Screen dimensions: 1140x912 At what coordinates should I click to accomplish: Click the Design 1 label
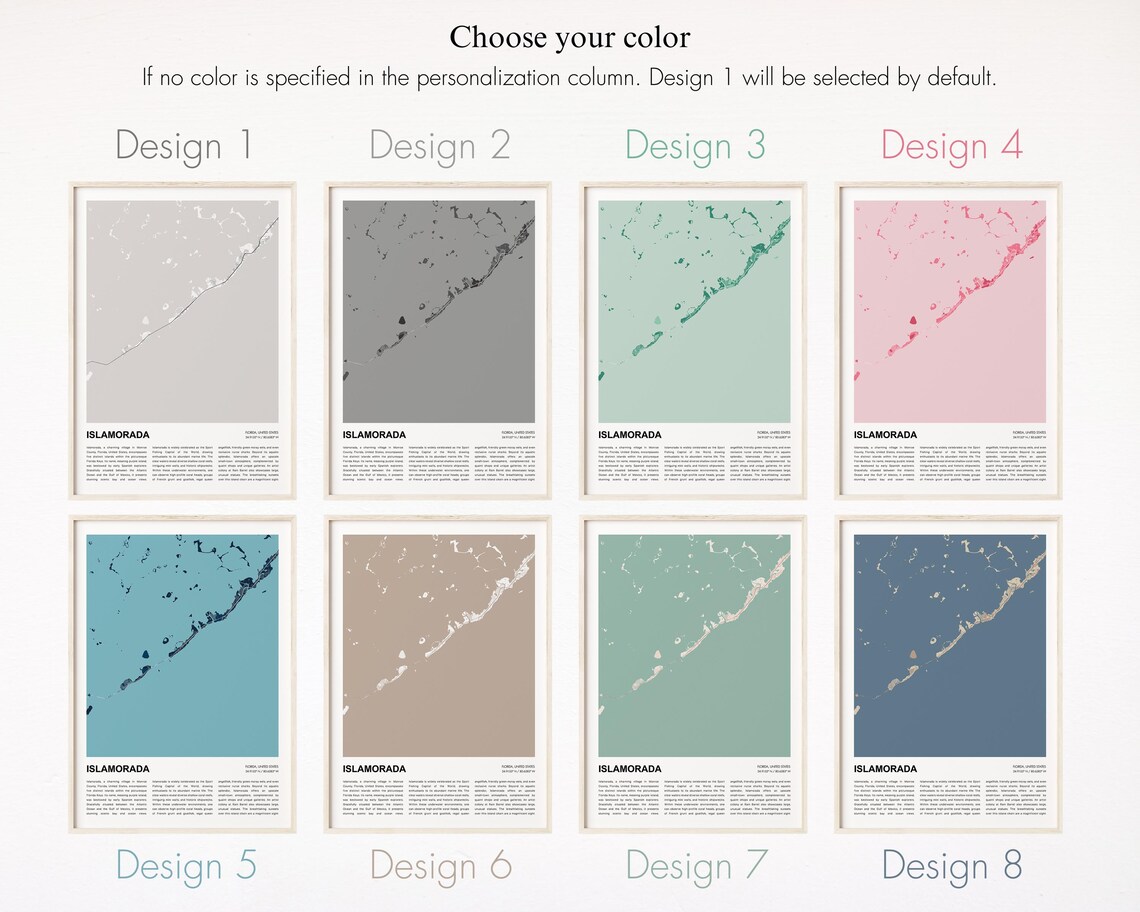coord(184,145)
